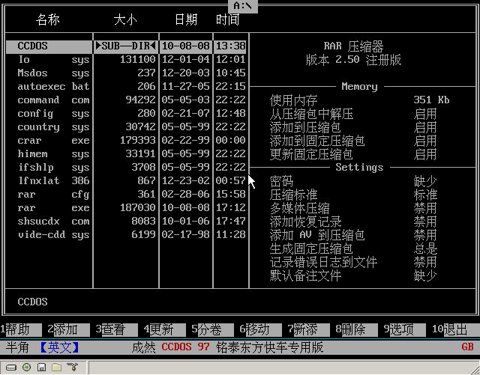This screenshot has width=480, height=375.
Task: Select ifshlp sys file row
Action: pyautogui.click(x=126, y=167)
